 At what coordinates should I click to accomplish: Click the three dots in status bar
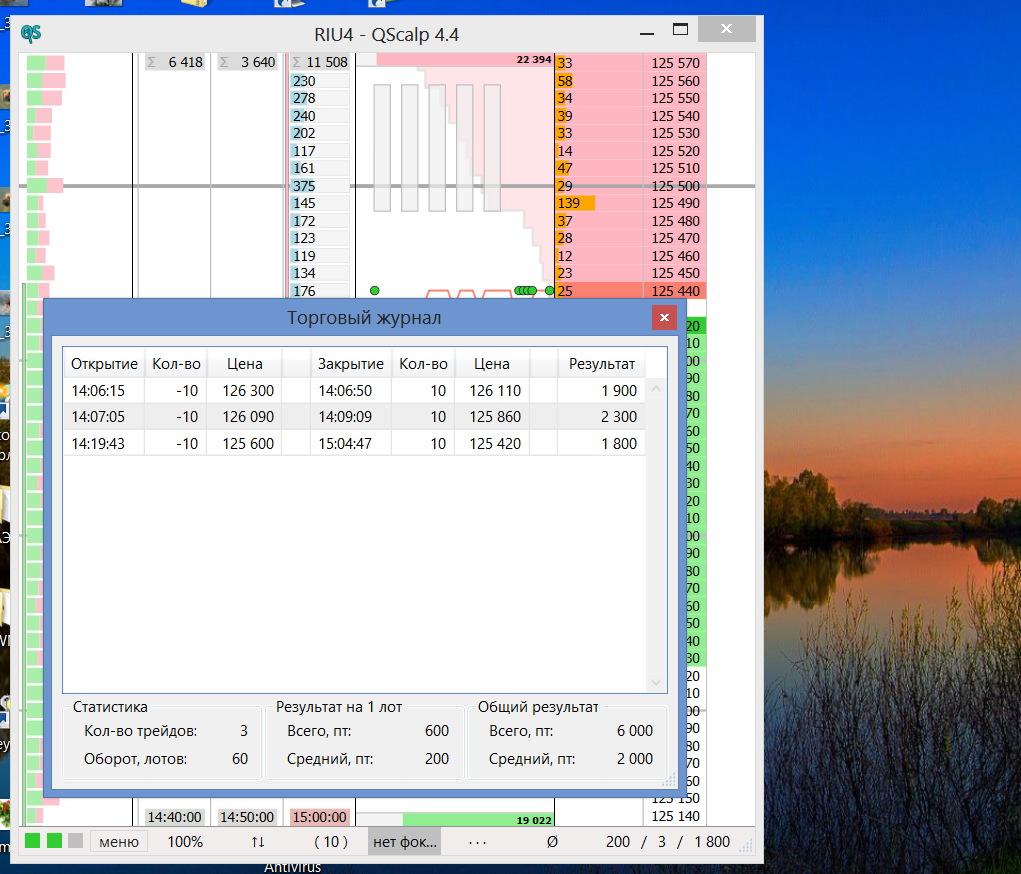[477, 842]
